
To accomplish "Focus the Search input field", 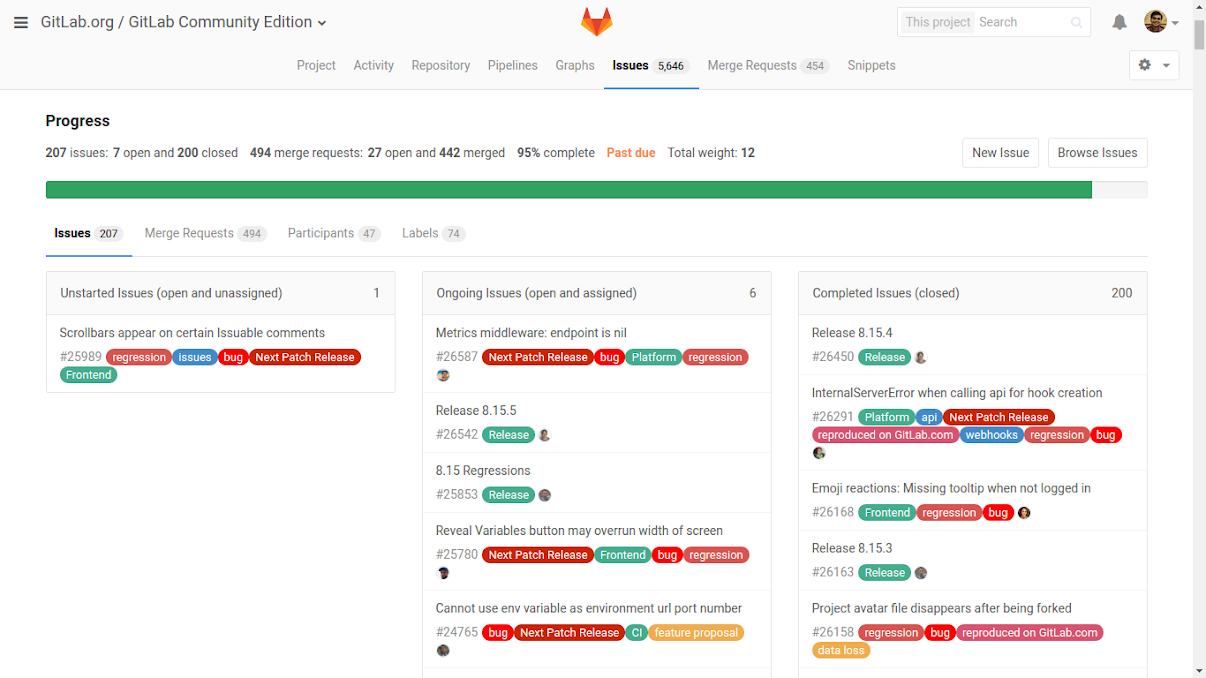I will point(1023,22).
